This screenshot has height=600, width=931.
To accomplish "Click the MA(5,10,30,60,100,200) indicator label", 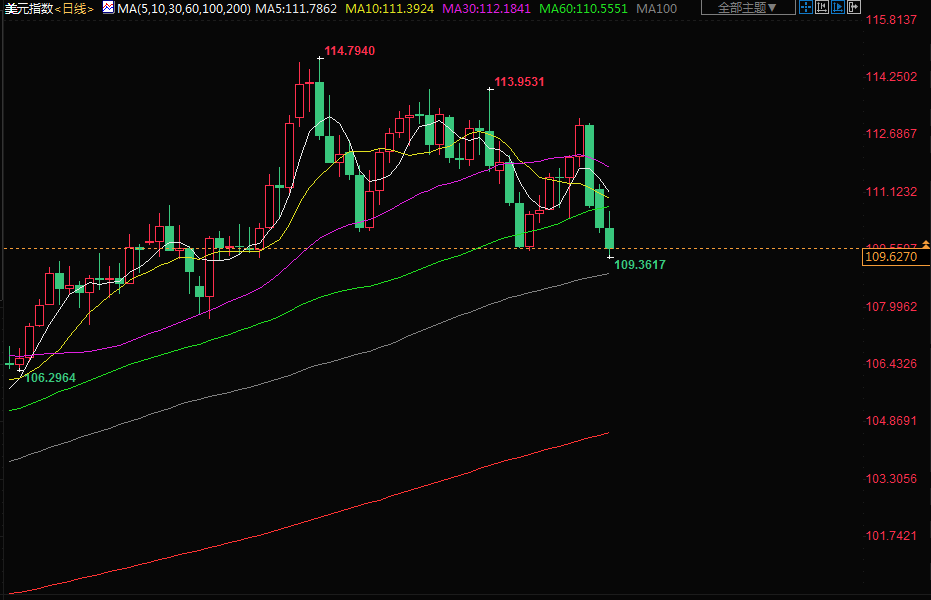I will point(182,8).
